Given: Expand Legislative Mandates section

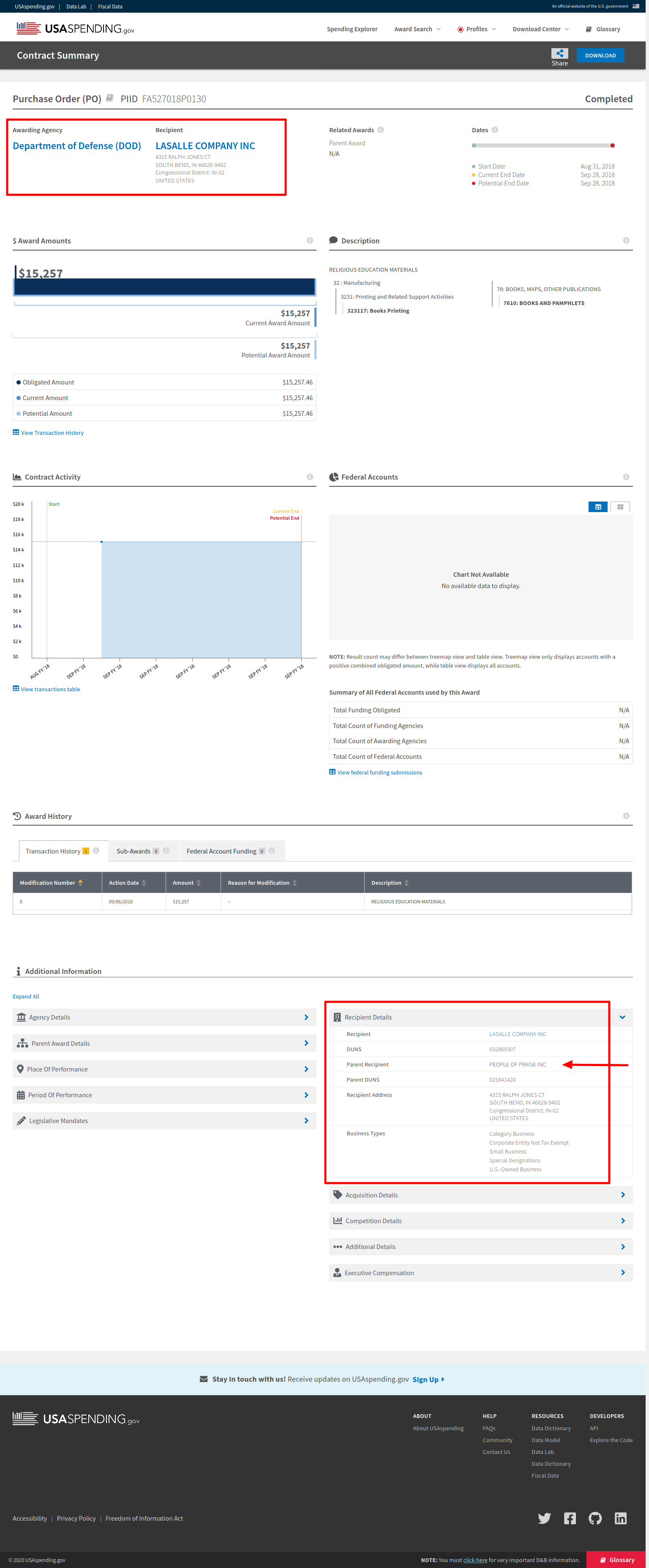Looking at the screenshot, I should pos(164,1121).
